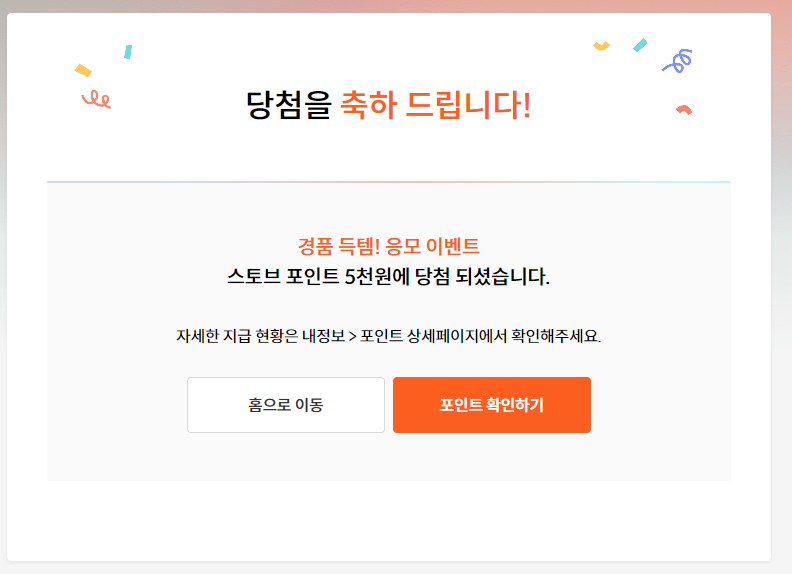
Task: Click the 자세한 지급 현황은 text
Action: pos(237,336)
